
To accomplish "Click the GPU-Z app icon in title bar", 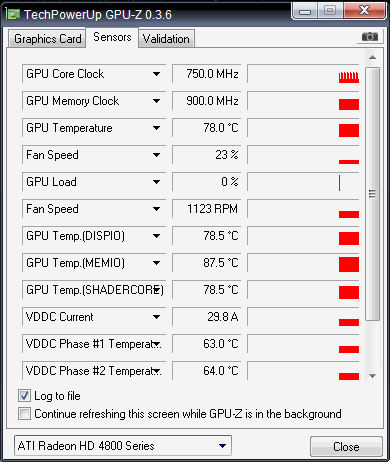I will pyautogui.click(x=14, y=14).
